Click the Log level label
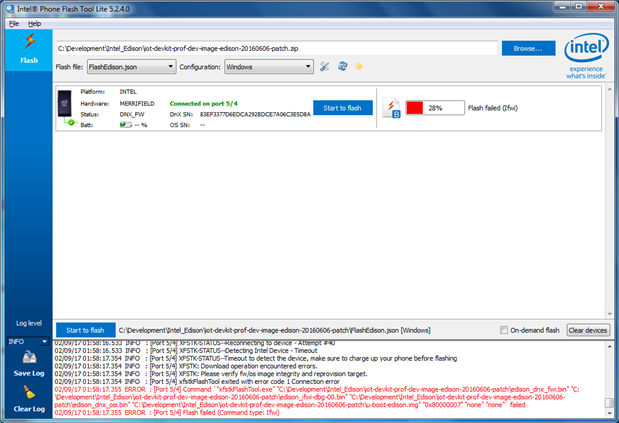The width and height of the screenshot is (619, 423). click(x=29, y=323)
